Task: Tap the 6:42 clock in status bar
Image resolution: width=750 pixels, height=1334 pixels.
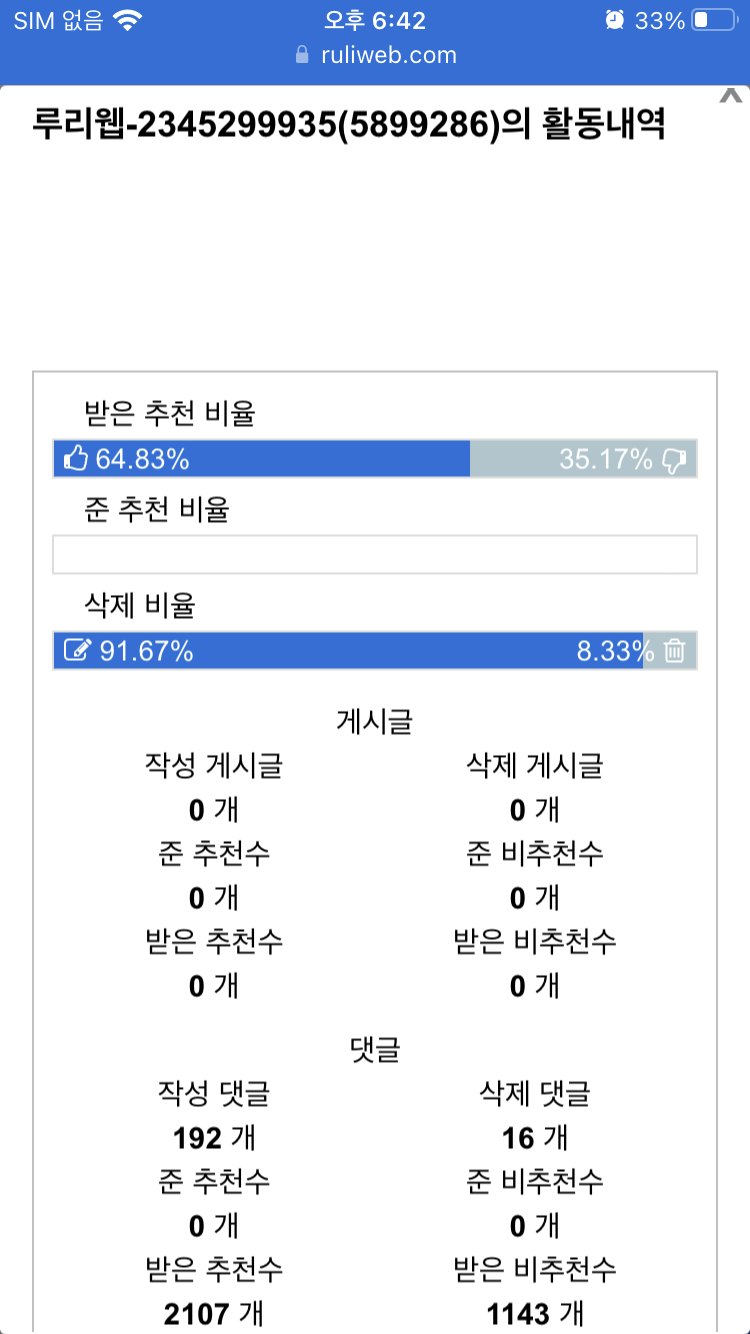Action: tap(375, 20)
